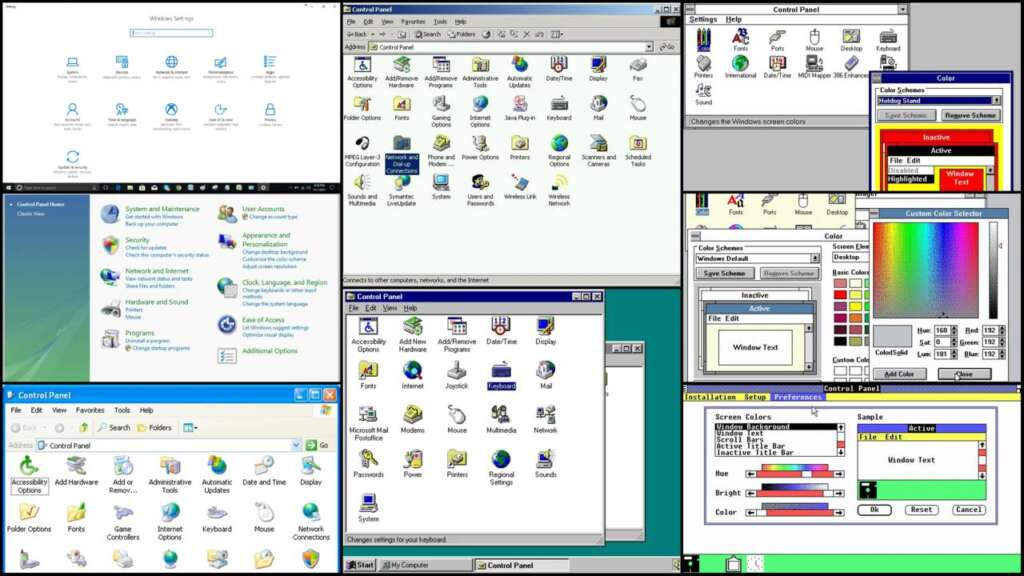1024x576 pixels.
Task: Expand the Hotdog Stand color scheme dropdown
Action: click(x=996, y=101)
